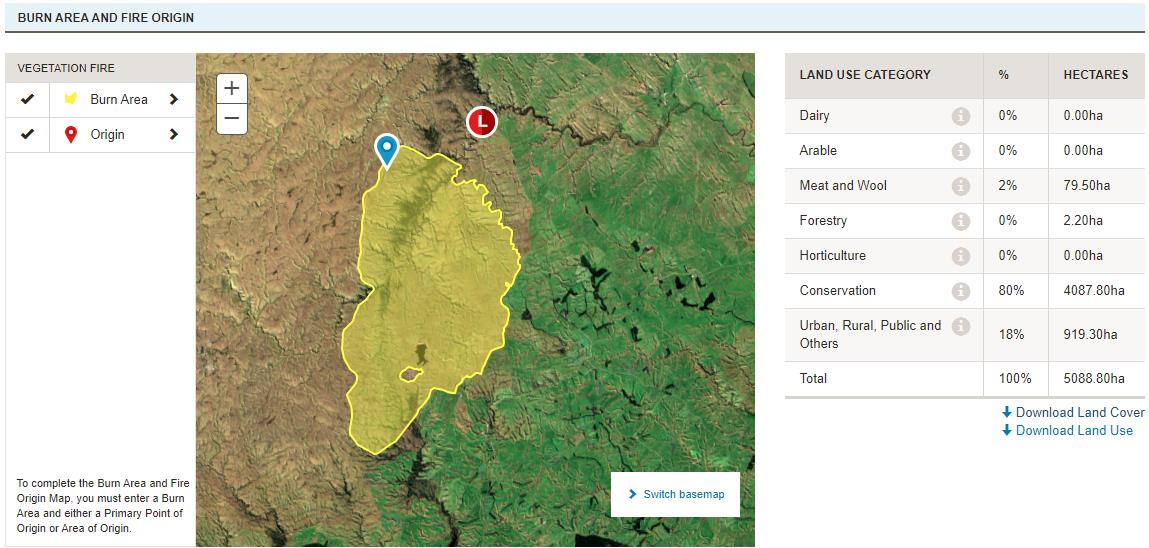The height and width of the screenshot is (548, 1149).
Task: Show info for Meat and Wool
Action: [960, 186]
